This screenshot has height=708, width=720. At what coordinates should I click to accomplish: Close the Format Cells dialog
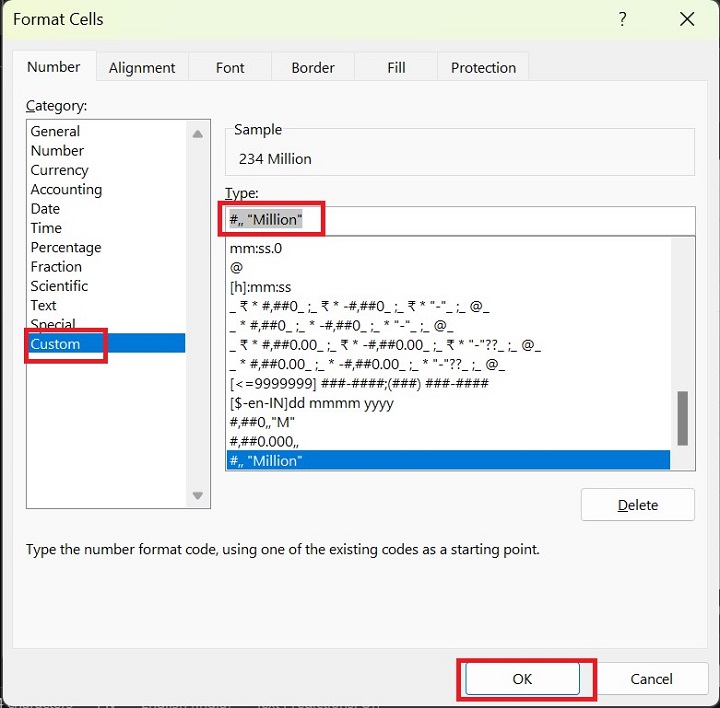(687, 19)
